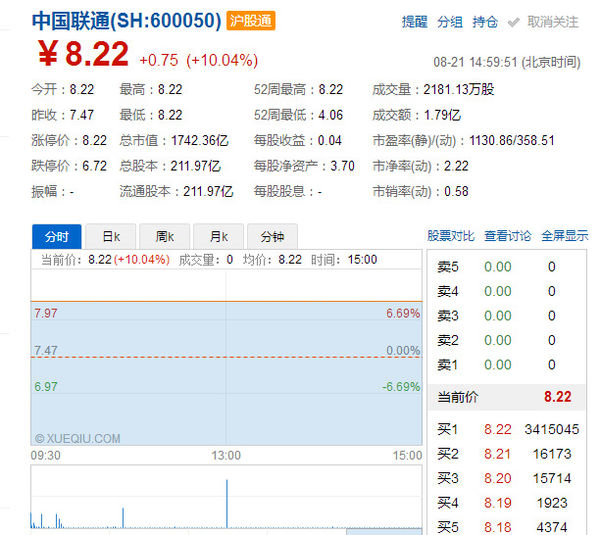600x535 pixels.
Task: Click 买4 row priced 8.19
Action: coord(507,503)
